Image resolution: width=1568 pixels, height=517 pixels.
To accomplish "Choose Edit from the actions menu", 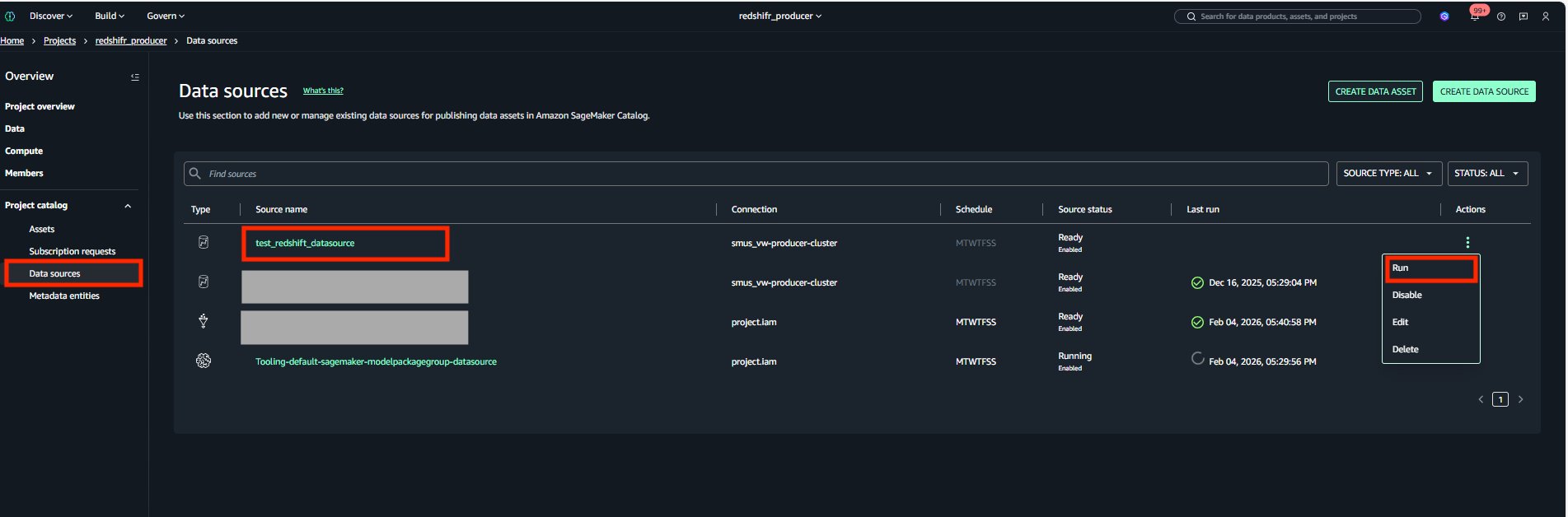I will (1430, 322).
